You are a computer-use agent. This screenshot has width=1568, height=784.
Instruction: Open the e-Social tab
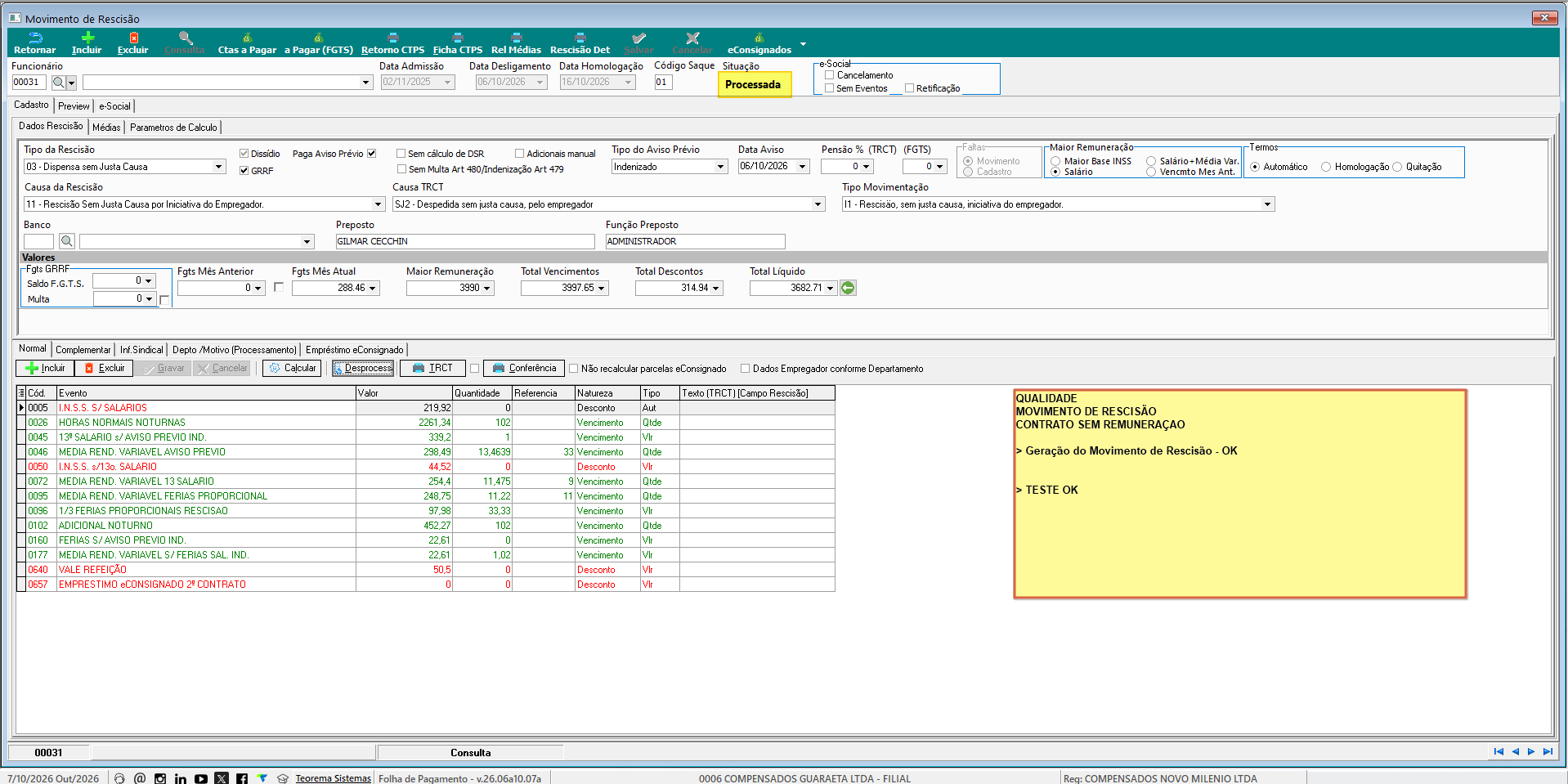(x=115, y=106)
